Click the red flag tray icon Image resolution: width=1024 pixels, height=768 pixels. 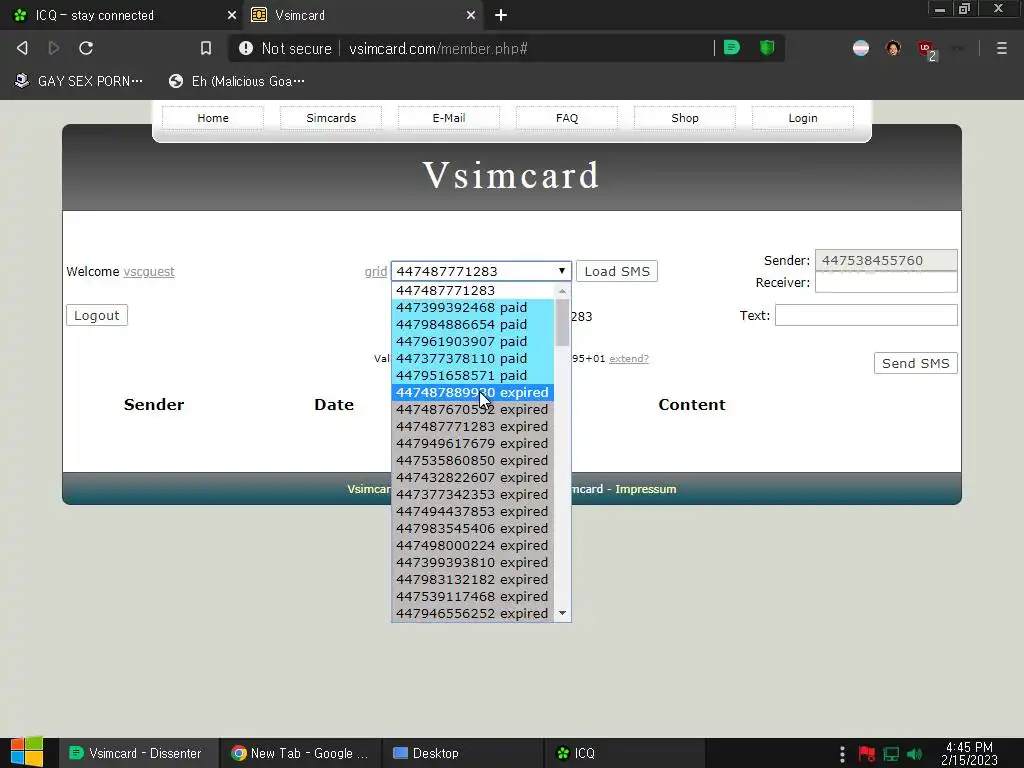867,754
